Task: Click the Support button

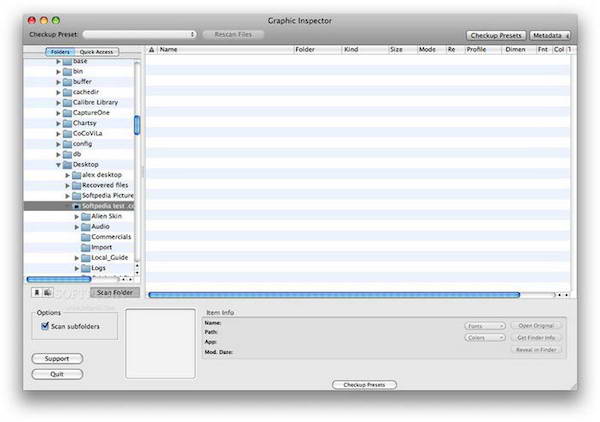Action: (57, 359)
